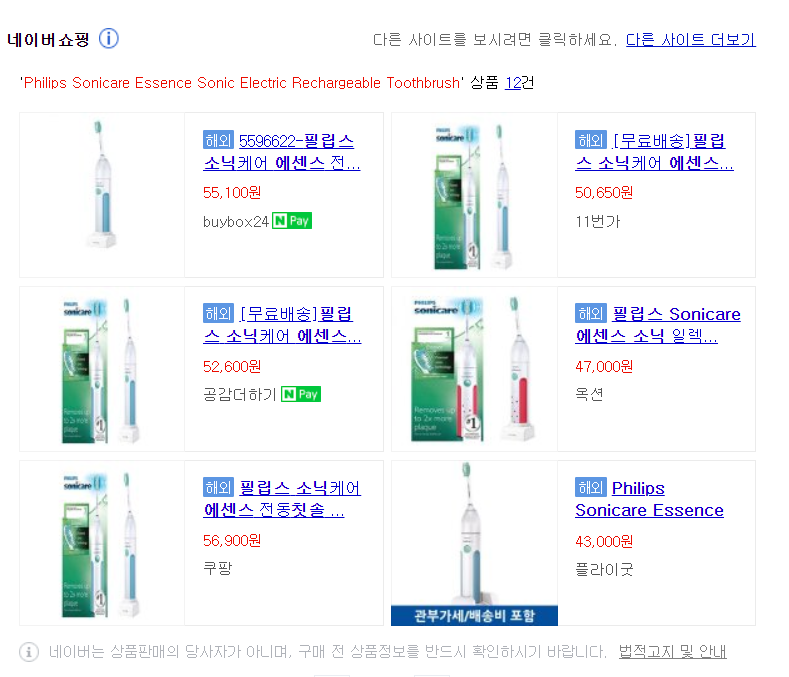Click the N Pay badge next to 공감더하기
Viewport: 789px width, 677px height.
(301, 394)
